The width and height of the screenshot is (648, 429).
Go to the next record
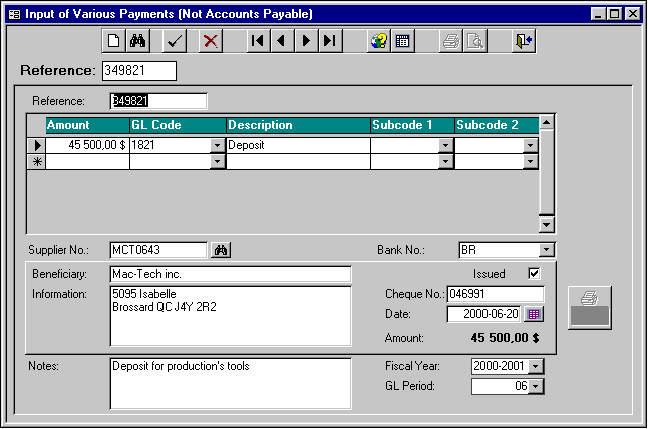[306, 41]
